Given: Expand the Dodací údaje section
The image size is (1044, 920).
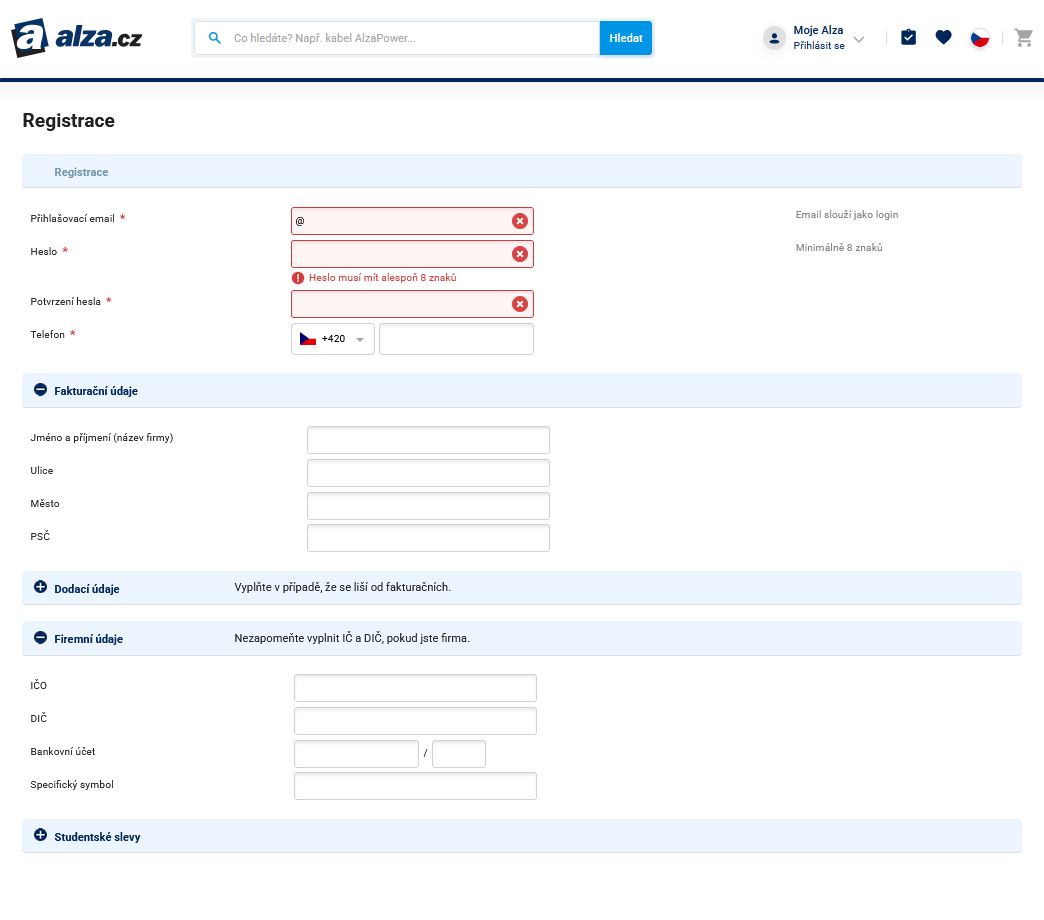Looking at the screenshot, I should [40, 586].
